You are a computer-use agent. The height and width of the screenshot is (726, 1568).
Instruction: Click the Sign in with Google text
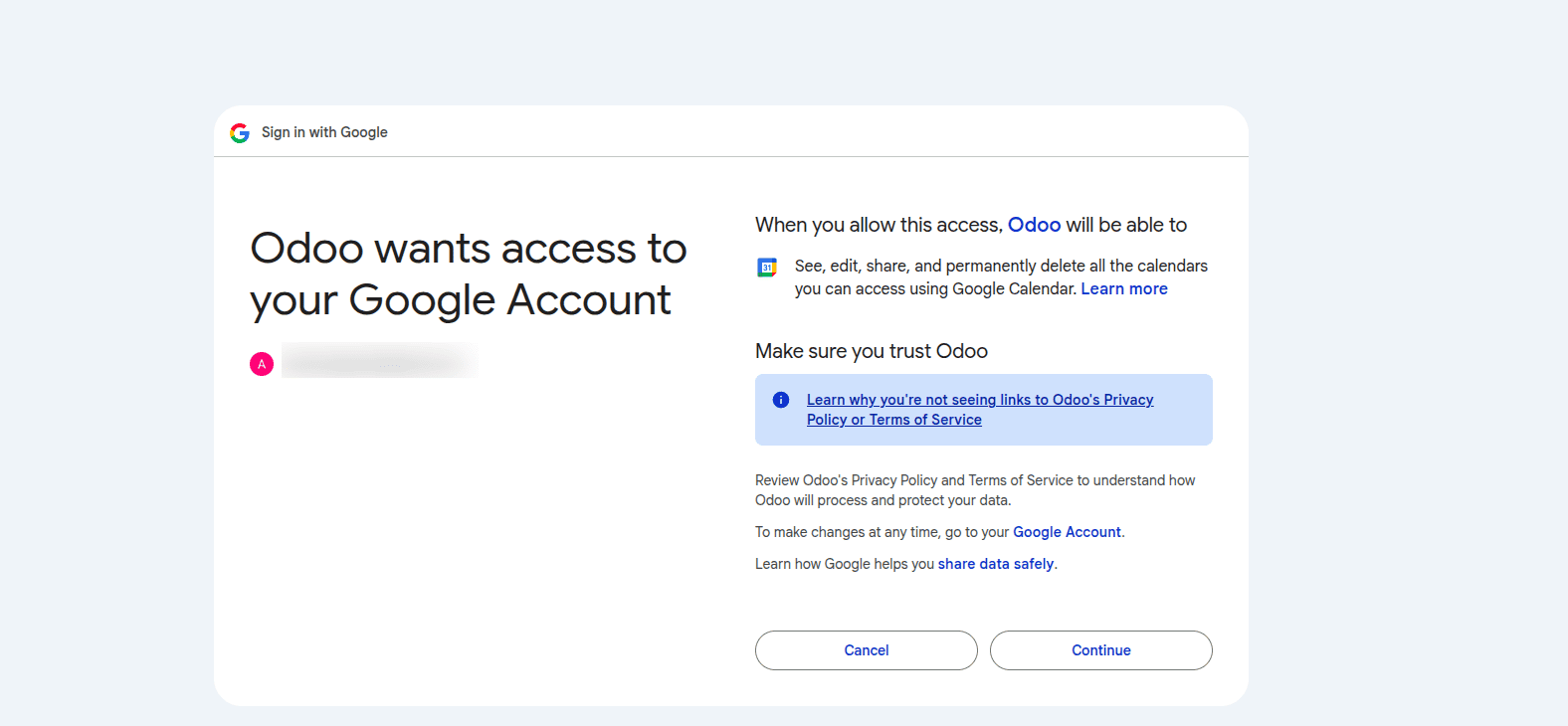(x=324, y=132)
